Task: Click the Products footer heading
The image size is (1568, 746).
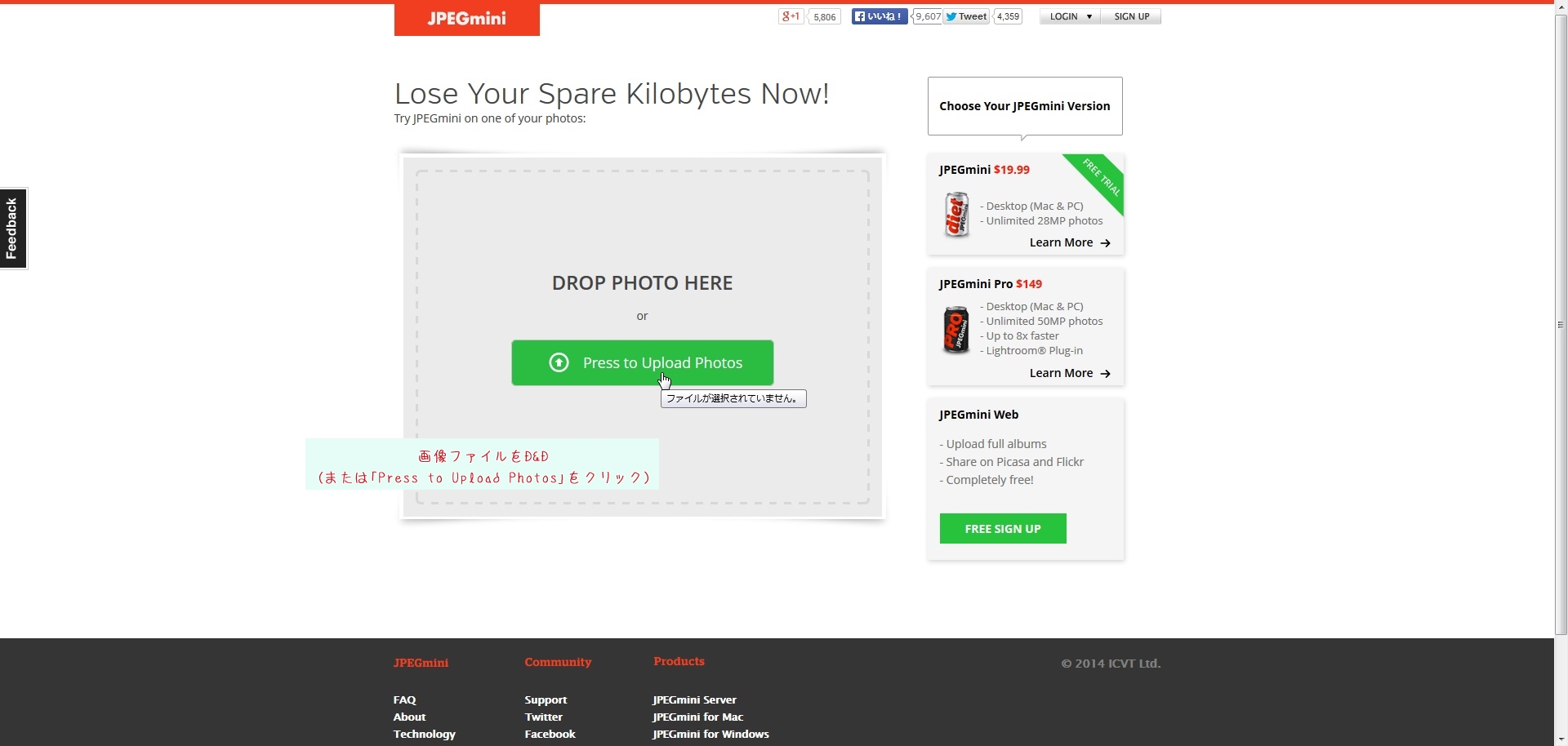Action: point(679,661)
